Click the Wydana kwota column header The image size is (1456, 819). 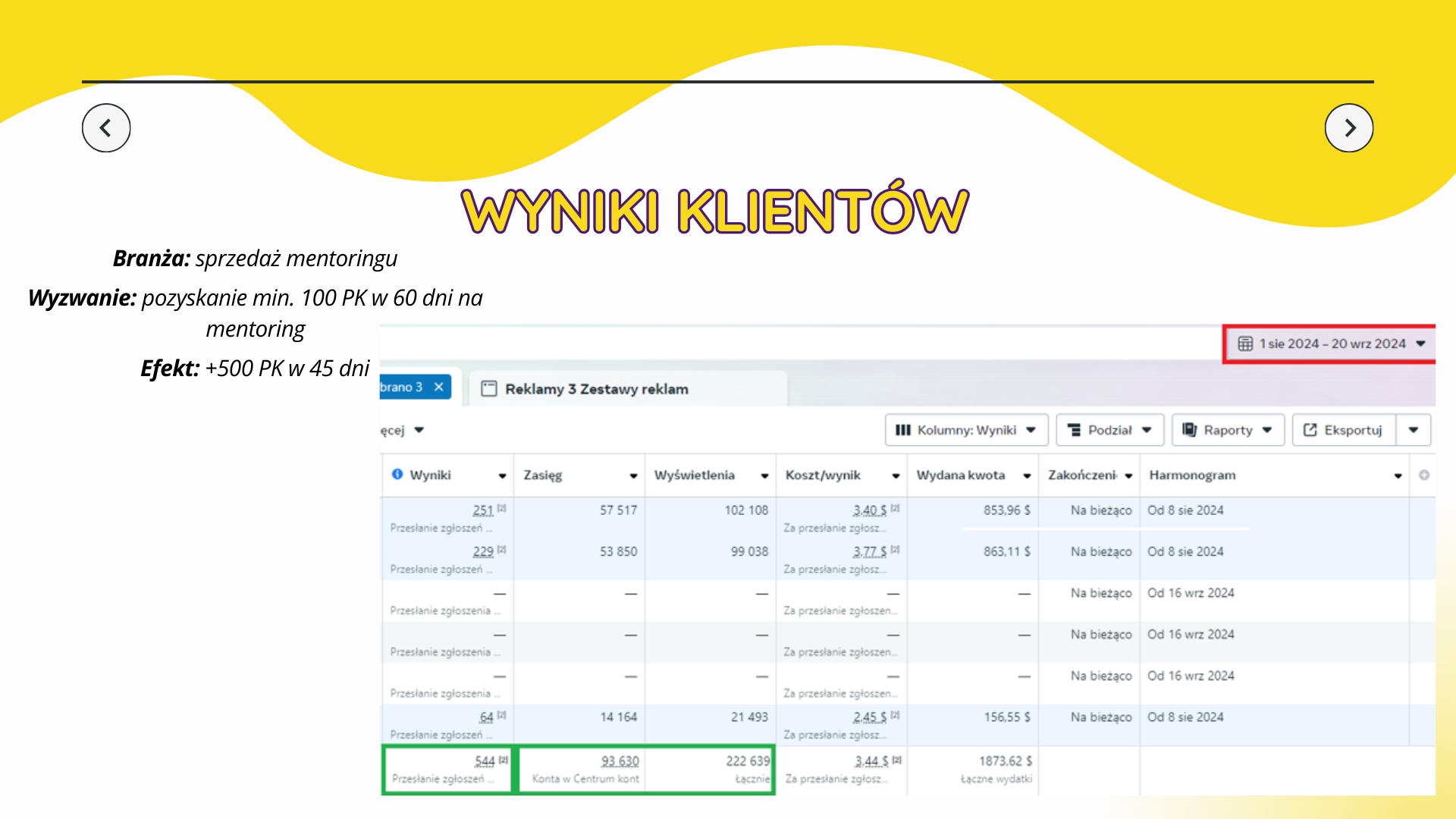tap(961, 475)
